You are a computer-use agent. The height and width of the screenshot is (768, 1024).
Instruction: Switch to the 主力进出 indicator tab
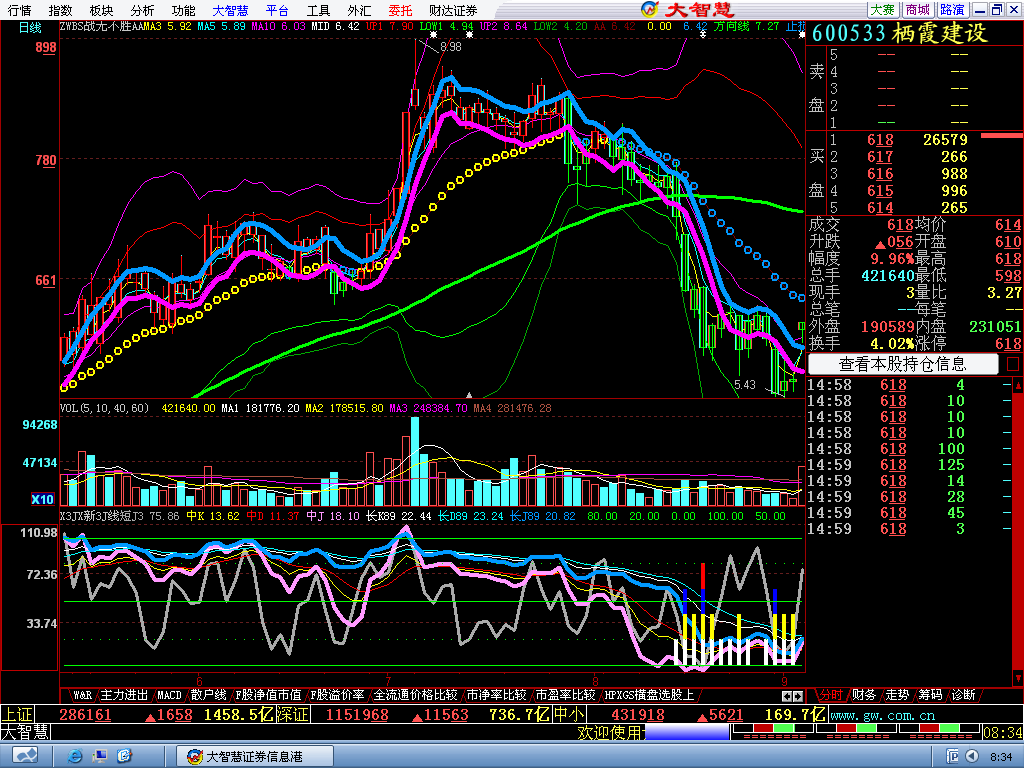pyautogui.click(x=124, y=695)
